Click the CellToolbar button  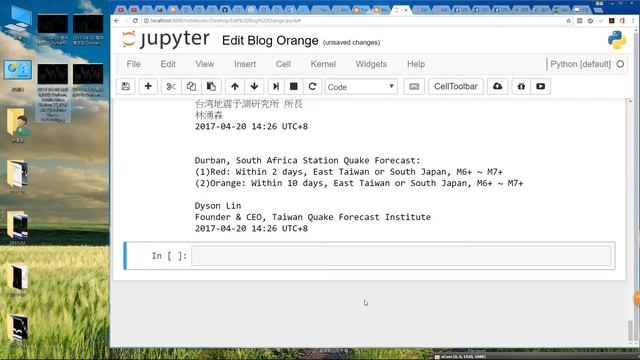[x=456, y=87]
